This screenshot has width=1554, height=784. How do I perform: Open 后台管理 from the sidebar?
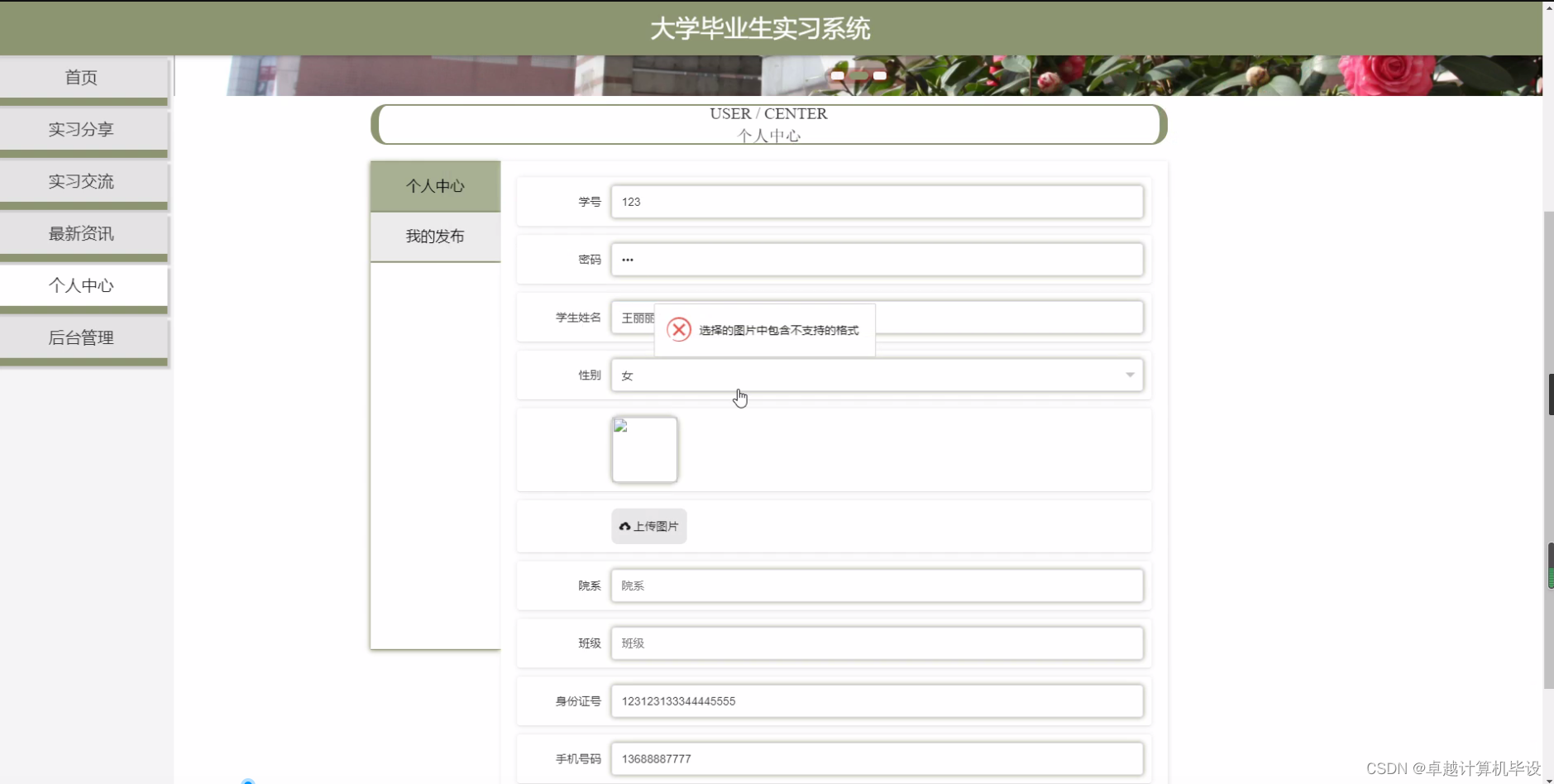click(x=80, y=337)
